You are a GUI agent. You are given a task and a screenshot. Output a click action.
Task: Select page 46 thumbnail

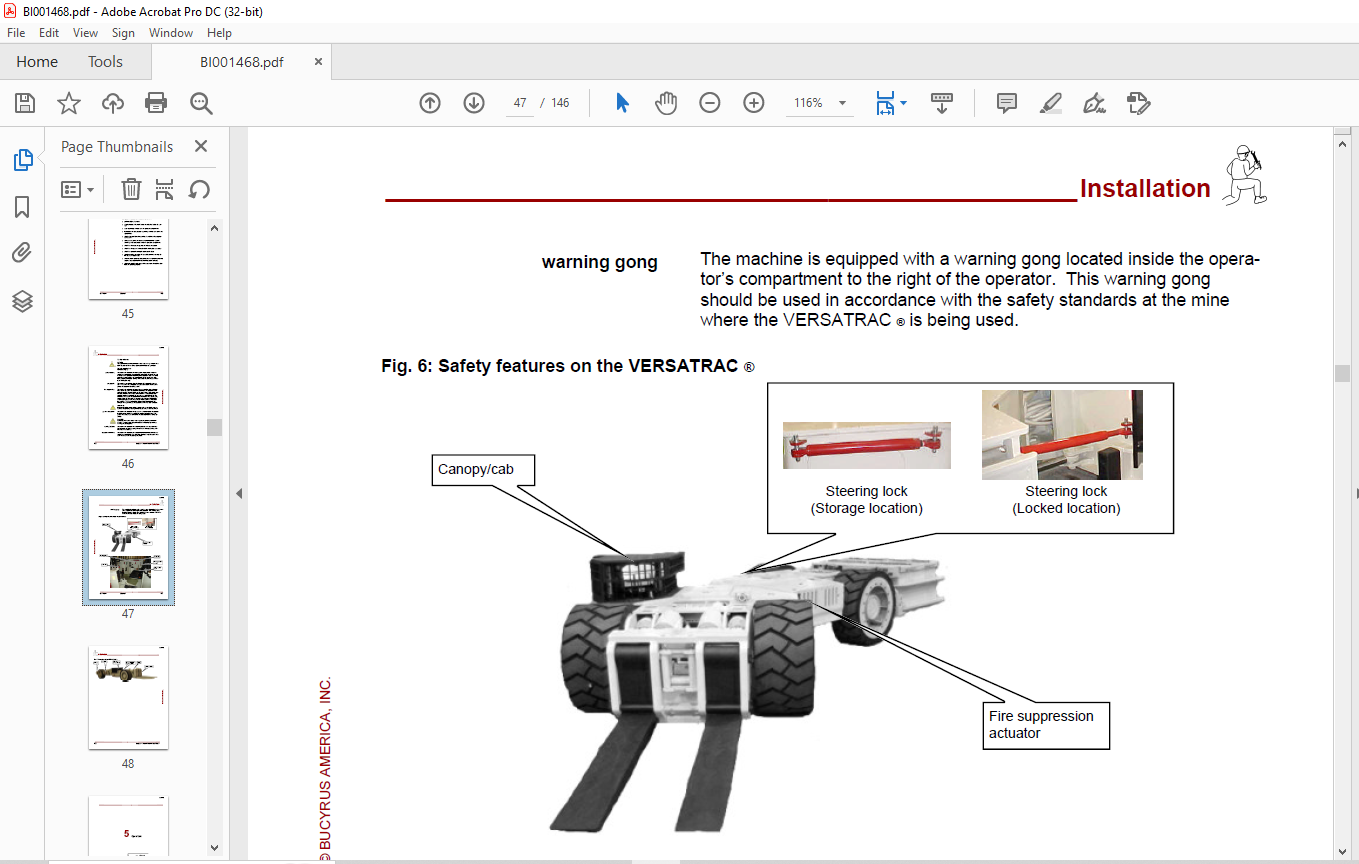click(x=128, y=397)
